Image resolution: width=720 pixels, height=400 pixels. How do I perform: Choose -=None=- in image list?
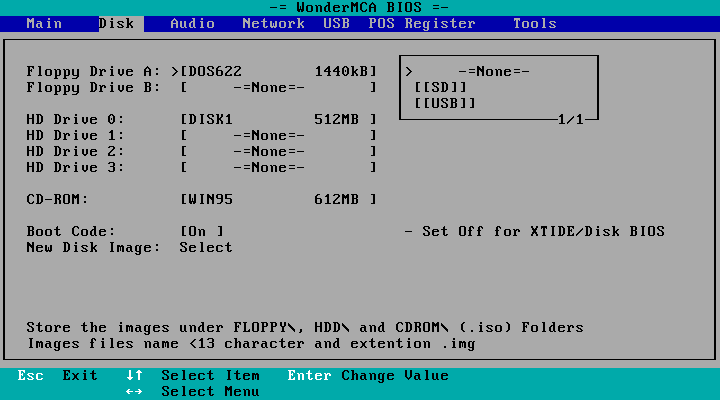494,72
